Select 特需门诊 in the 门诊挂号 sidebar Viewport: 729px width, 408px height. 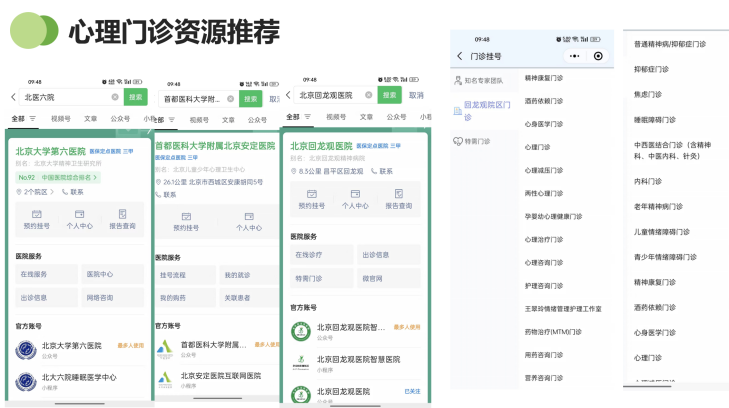tap(478, 142)
